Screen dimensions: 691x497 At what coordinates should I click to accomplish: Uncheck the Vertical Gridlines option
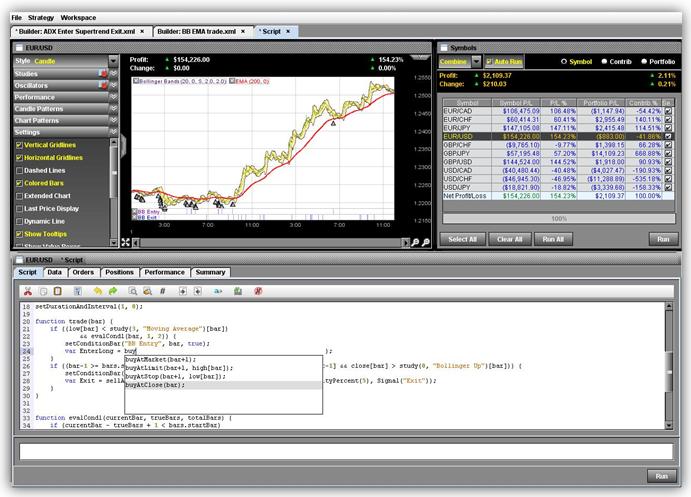pyautogui.click(x=19, y=145)
